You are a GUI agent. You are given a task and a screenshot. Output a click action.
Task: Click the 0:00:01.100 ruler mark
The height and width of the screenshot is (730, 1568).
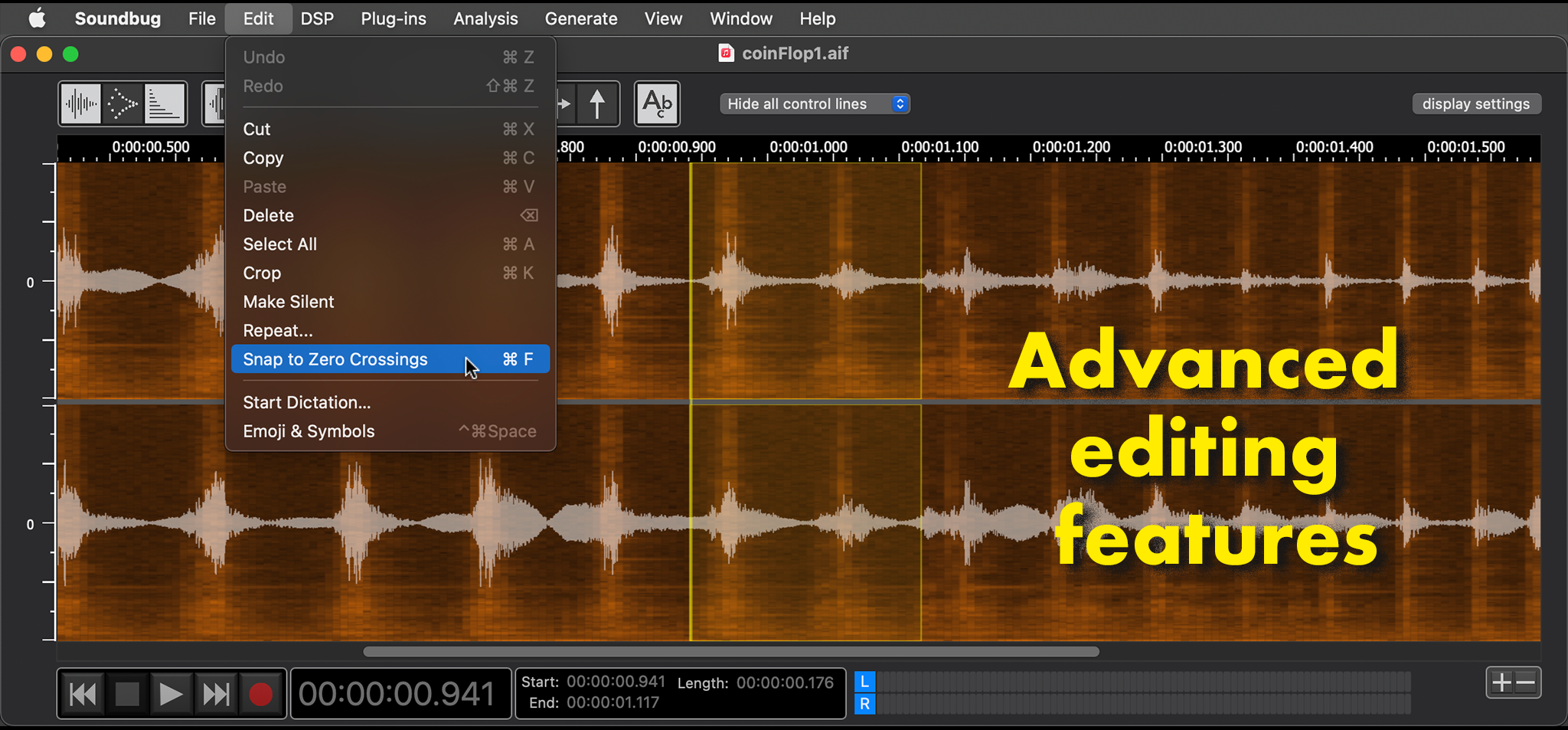(x=940, y=147)
